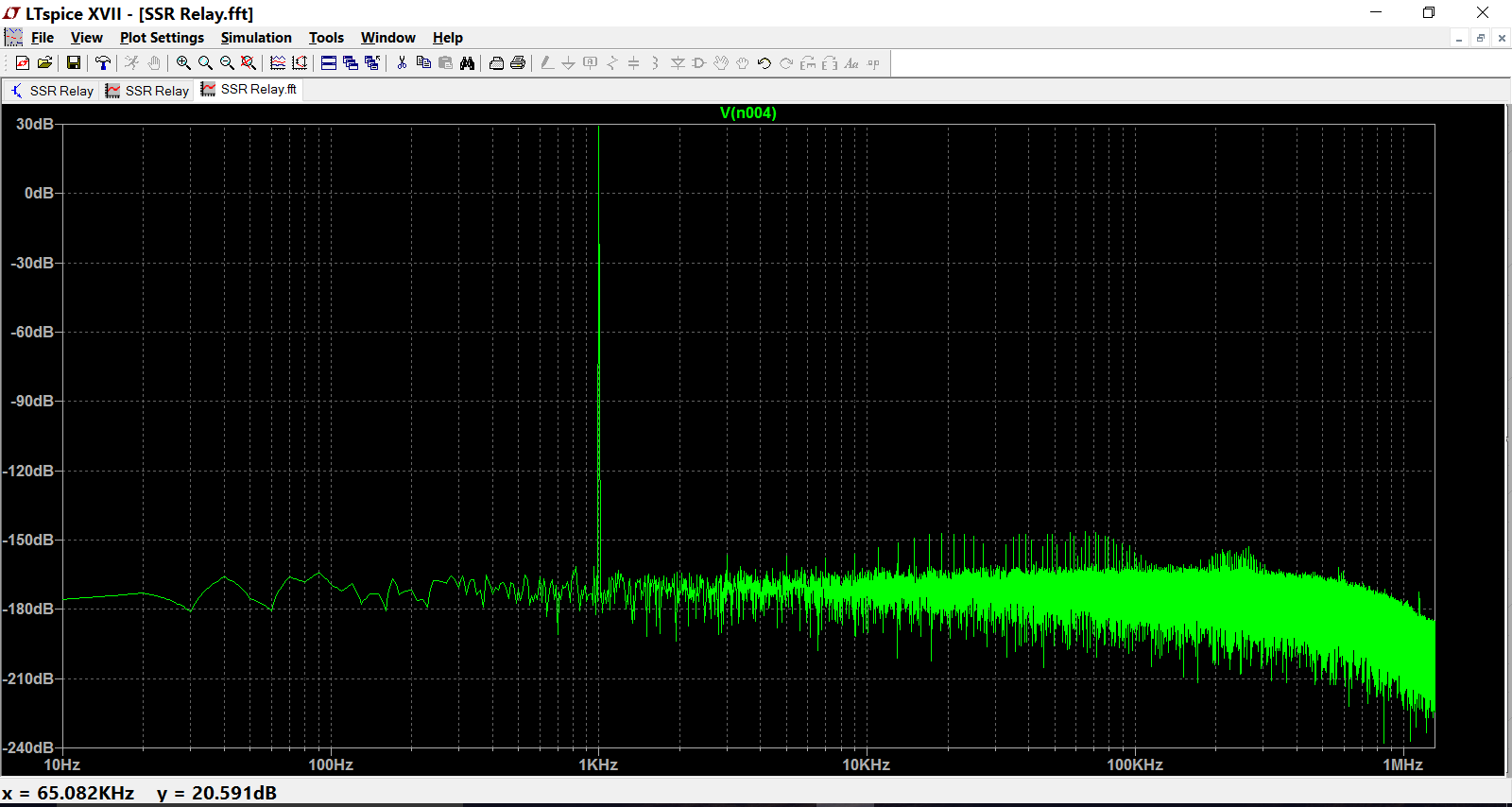This screenshot has height=807, width=1512.
Task: Open the File menu
Action: coord(43,38)
